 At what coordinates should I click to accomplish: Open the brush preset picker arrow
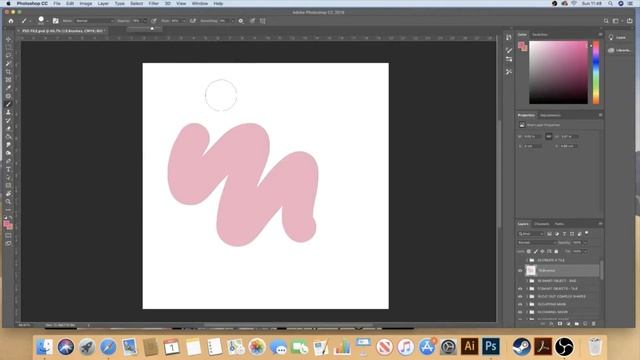(47, 21)
